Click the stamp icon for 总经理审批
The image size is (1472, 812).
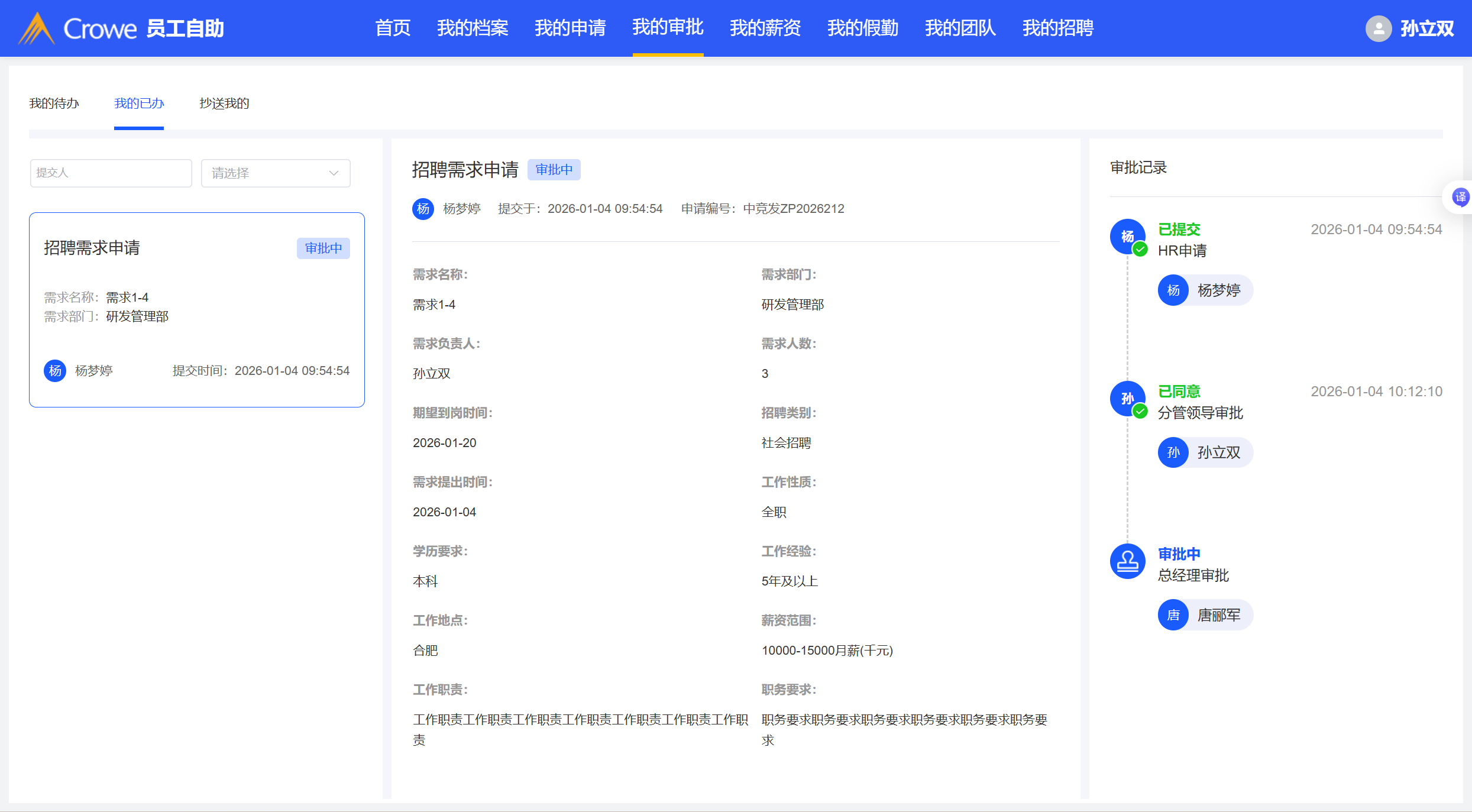pyautogui.click(x=1127, y=561)
